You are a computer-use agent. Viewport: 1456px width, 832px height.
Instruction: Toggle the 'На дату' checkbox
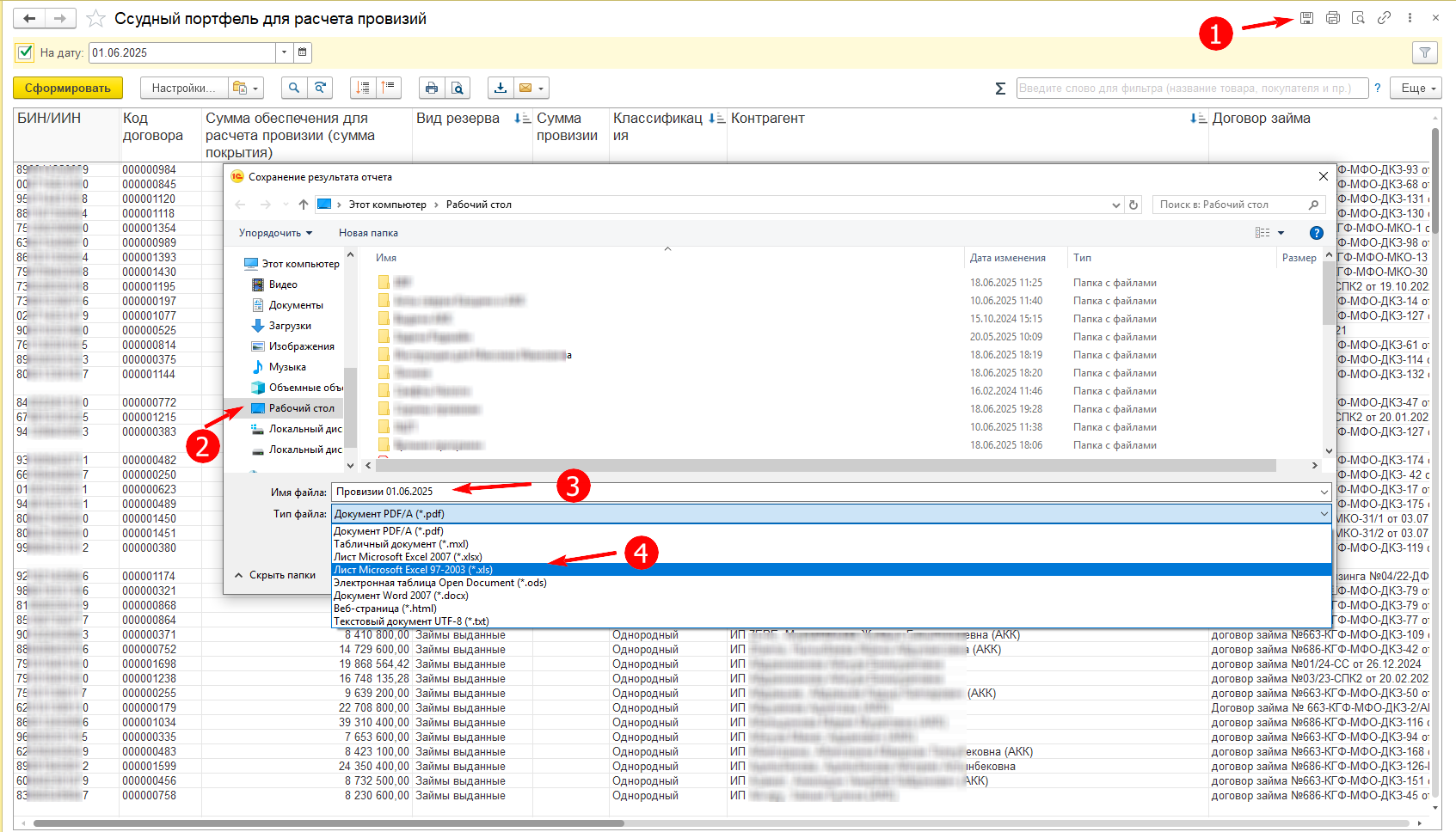25,52
